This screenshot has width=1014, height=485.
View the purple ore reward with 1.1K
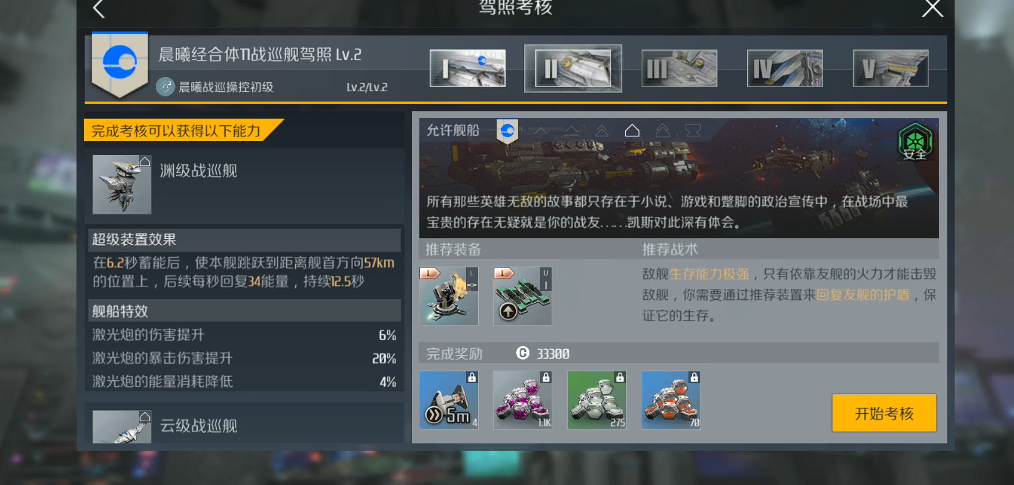[523, 400]
